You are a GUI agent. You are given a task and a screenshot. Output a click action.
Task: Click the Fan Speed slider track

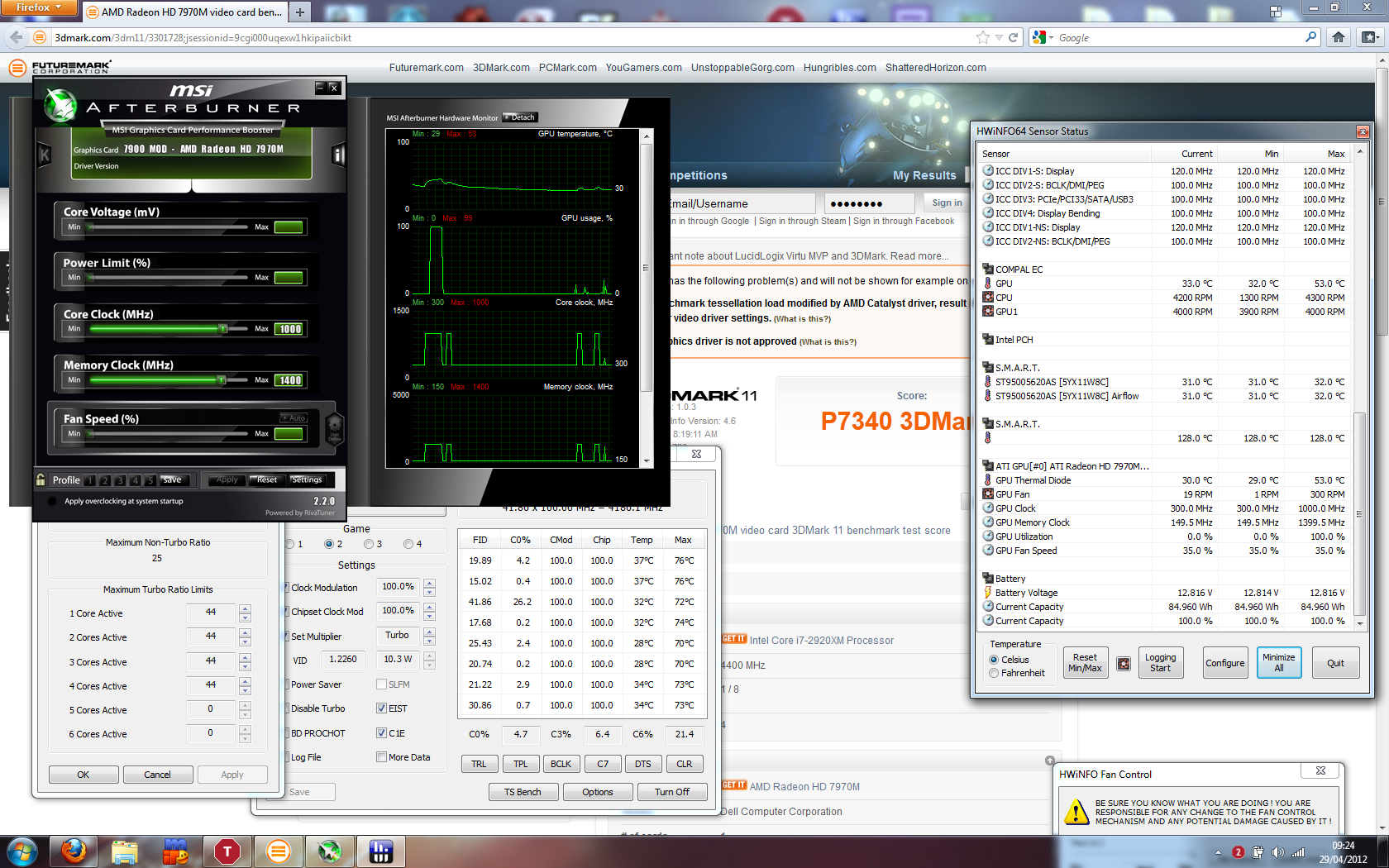[x=169, y=433]
